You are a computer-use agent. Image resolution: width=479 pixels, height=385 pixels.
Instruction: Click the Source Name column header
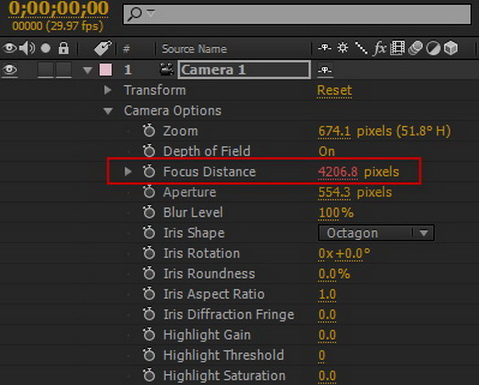point(194,49)
